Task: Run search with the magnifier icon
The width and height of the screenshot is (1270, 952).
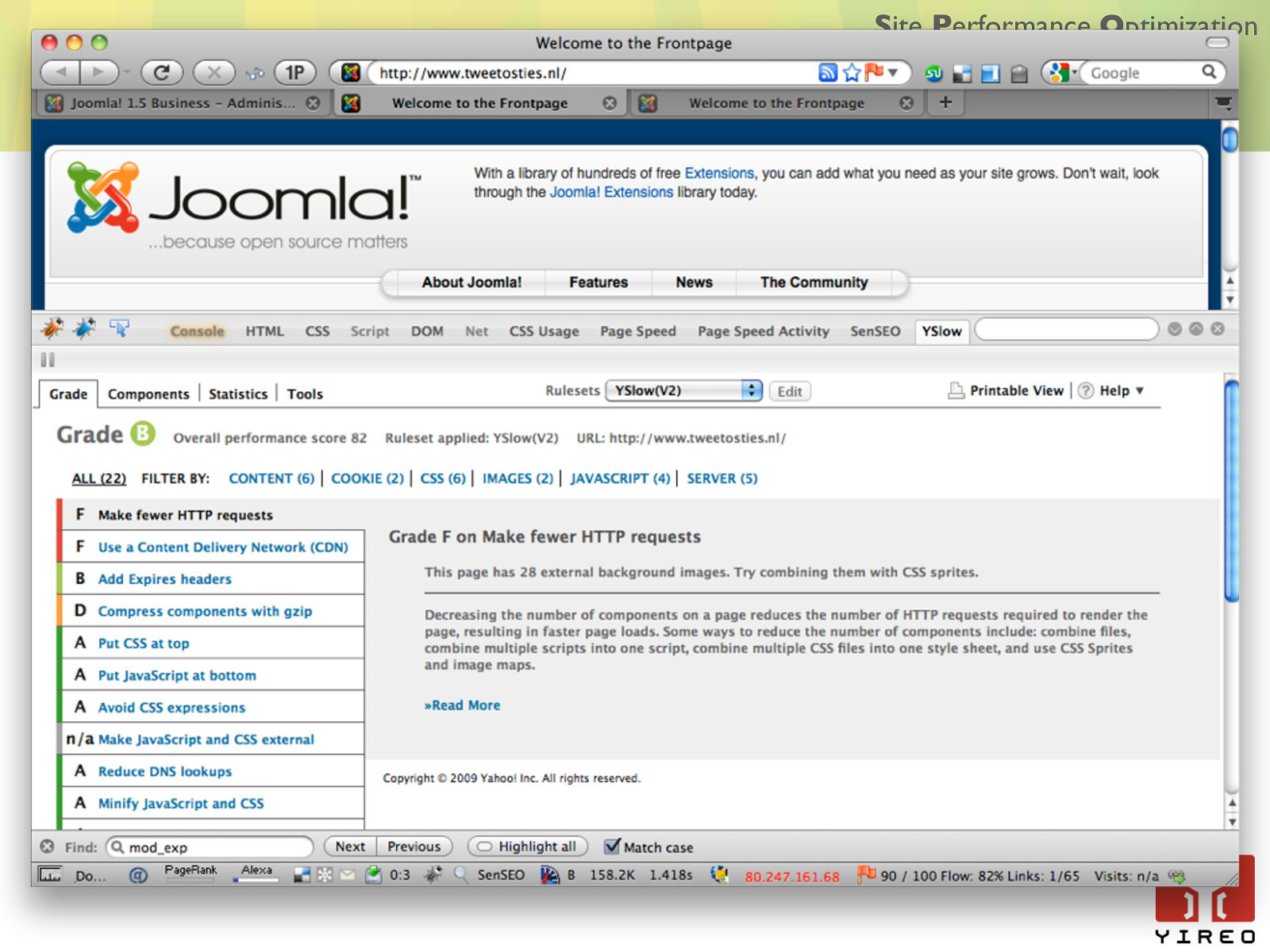Action: pos(1209,72)
